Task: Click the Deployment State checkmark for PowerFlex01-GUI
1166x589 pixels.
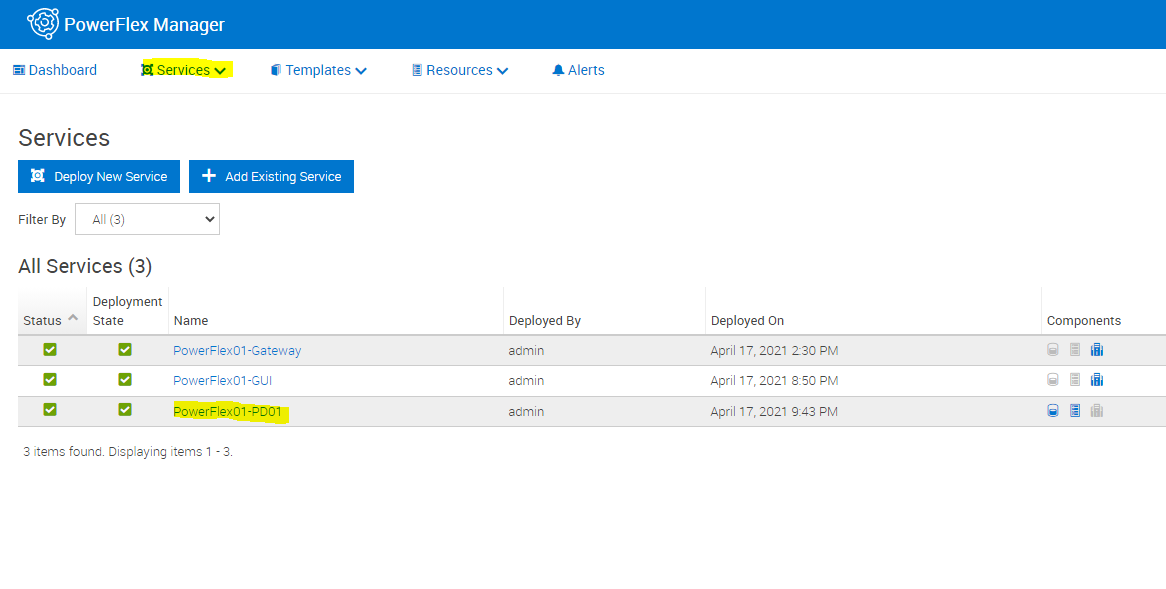Action: [x=124, y=379]
